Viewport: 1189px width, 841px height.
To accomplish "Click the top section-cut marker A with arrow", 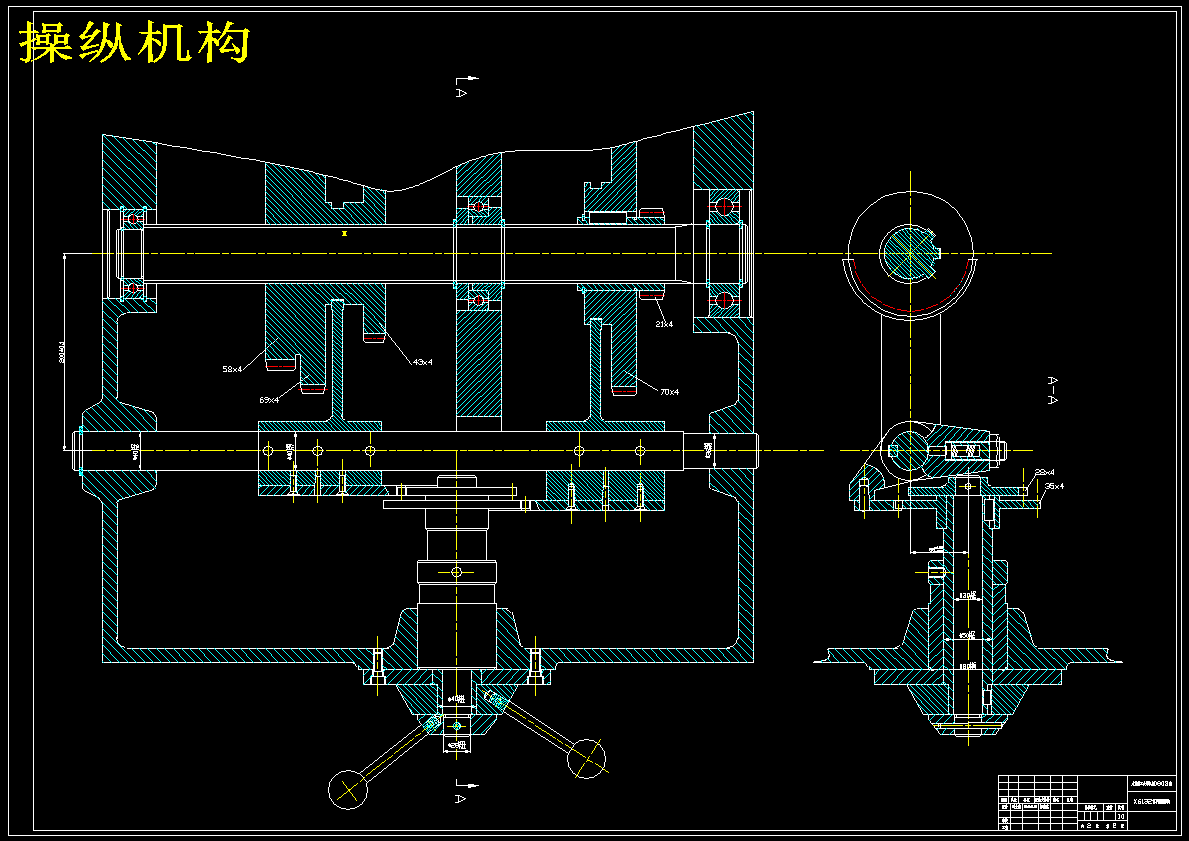I will click(x=465, y=86).
